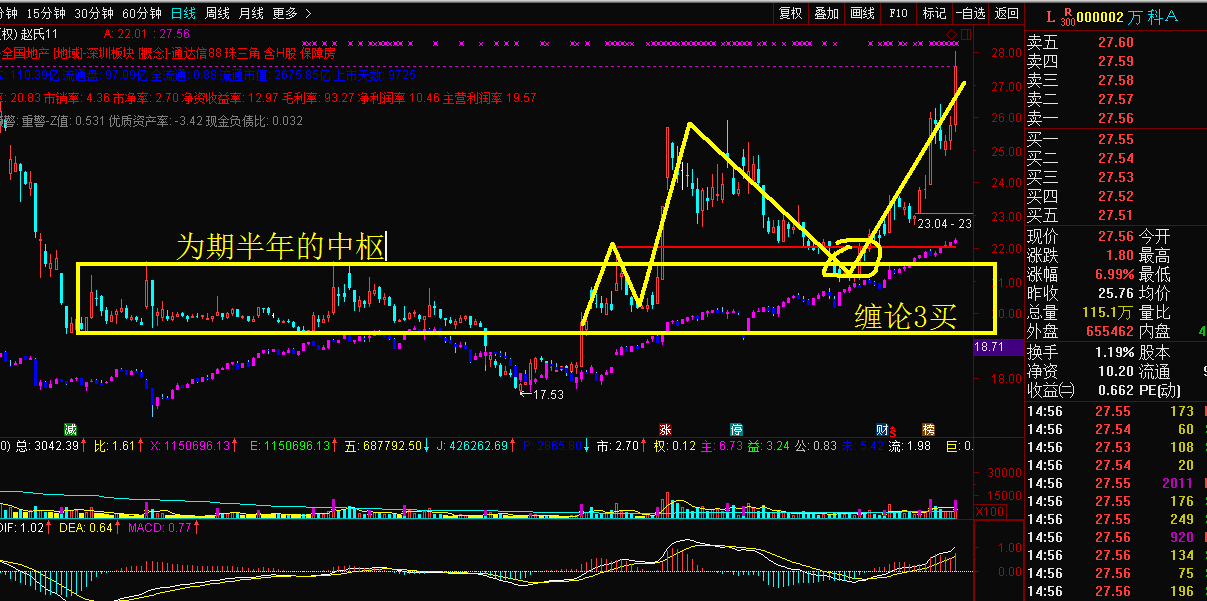Click the 17.53 lowest price label
The image size is (1207, 601).
[x=547, y=395]
